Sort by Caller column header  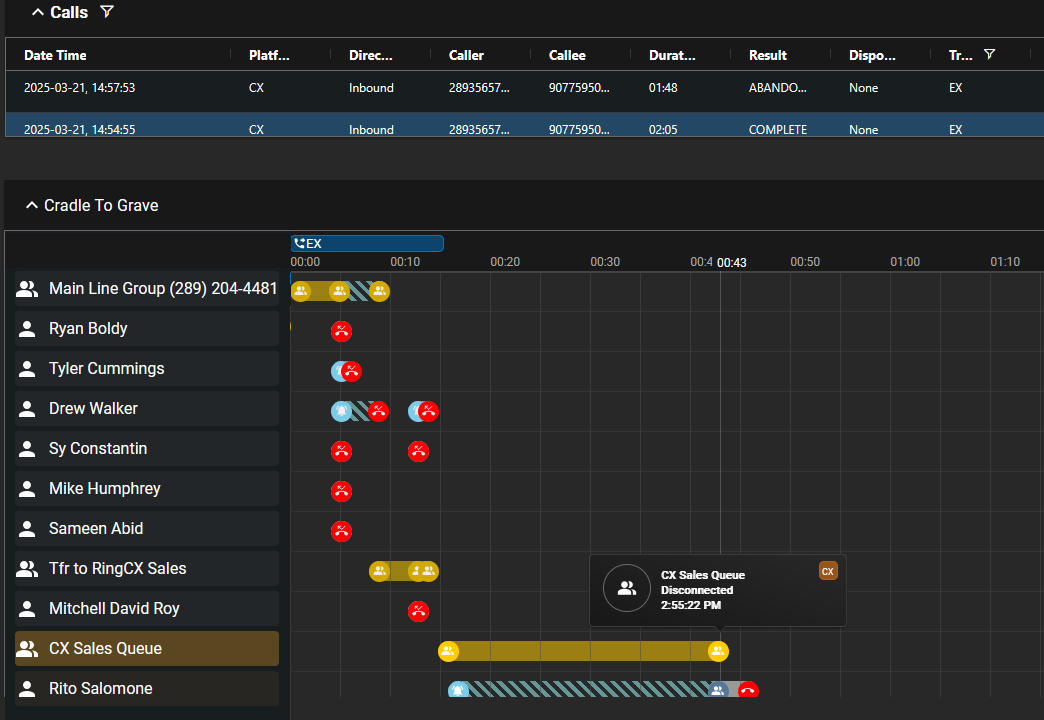click(466, 55)
